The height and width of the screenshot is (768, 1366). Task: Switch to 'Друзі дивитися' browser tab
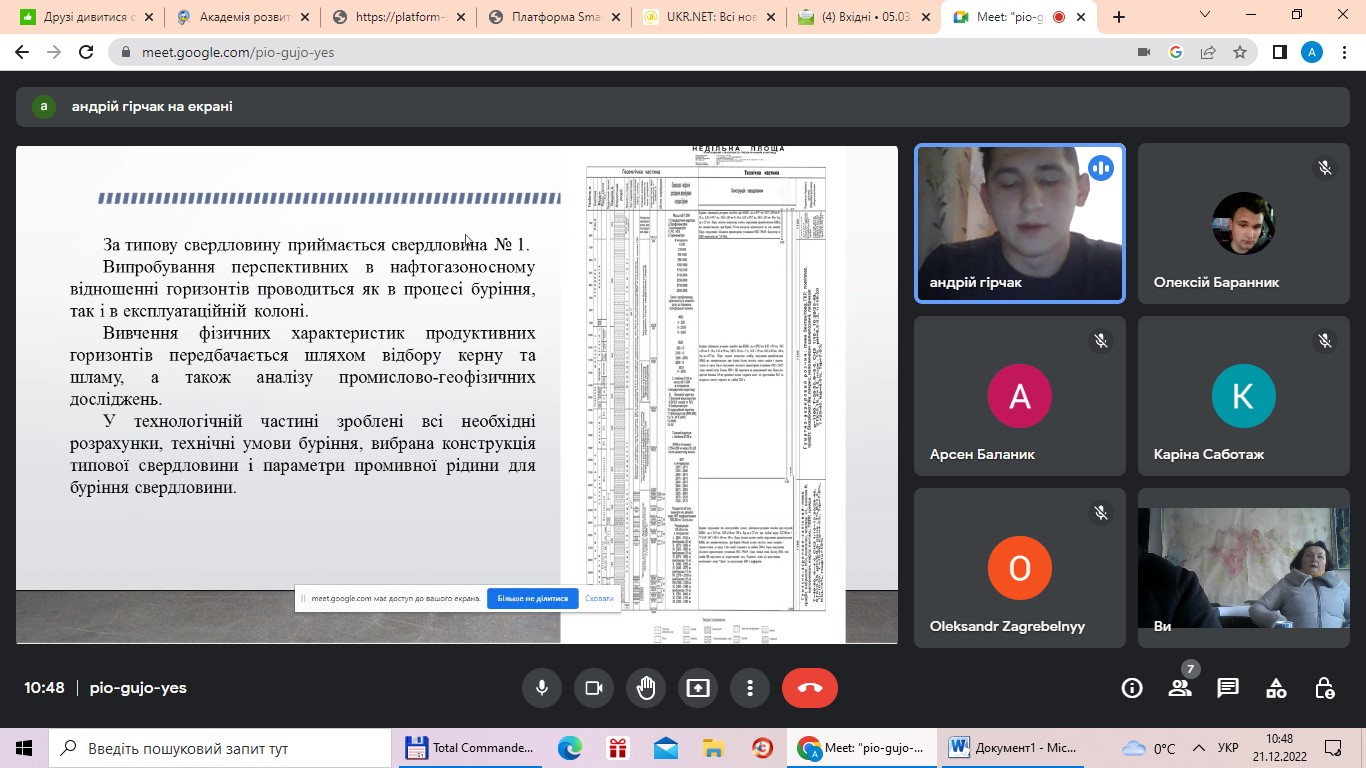[x=85, y=17]
